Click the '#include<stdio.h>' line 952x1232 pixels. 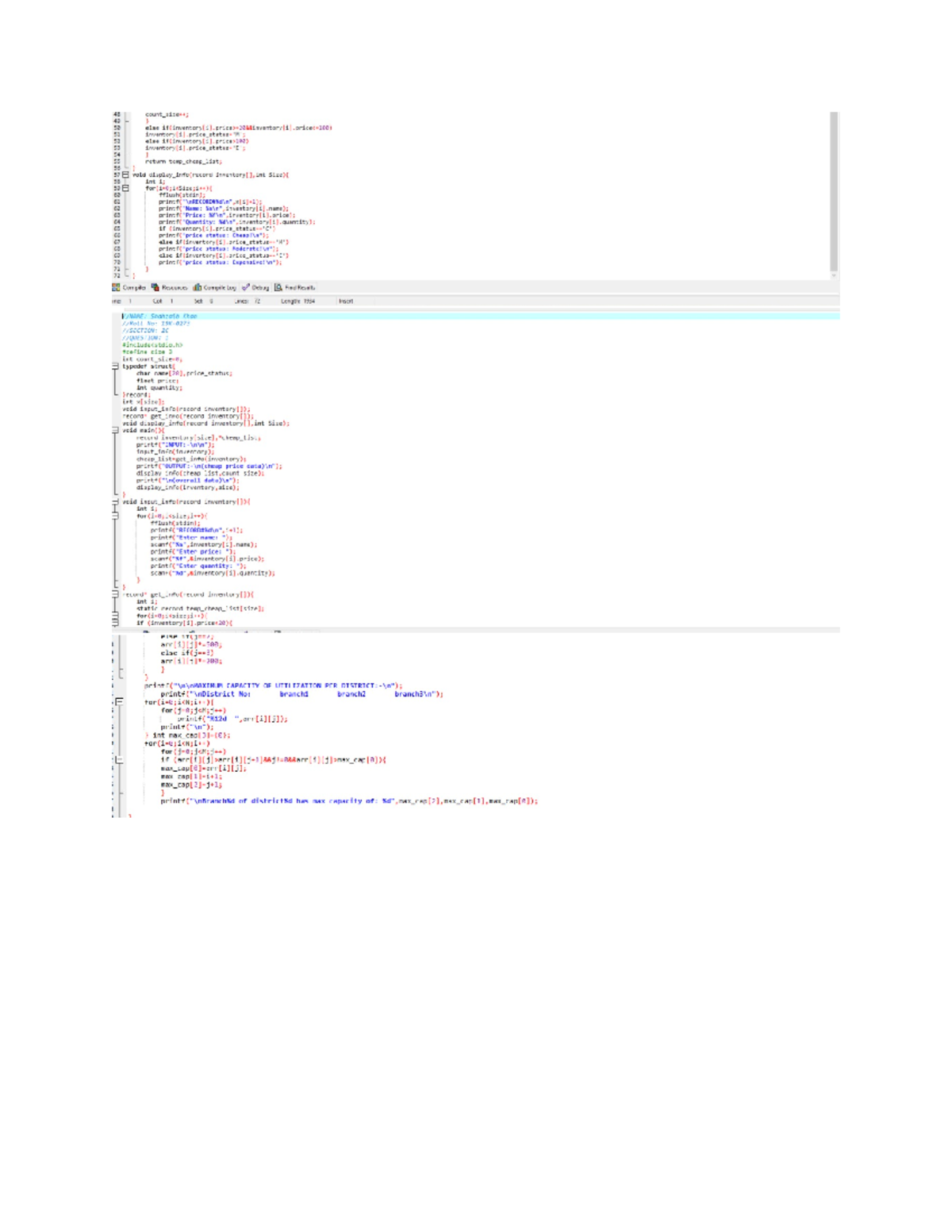click(x=152, y=345)
